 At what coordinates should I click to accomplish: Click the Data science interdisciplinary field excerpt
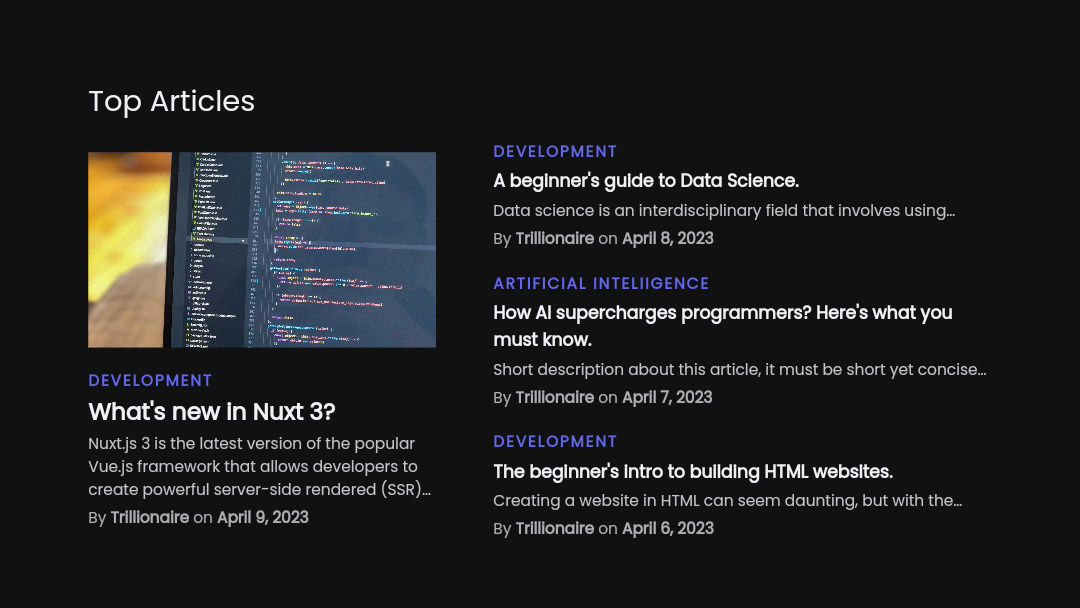724,211
